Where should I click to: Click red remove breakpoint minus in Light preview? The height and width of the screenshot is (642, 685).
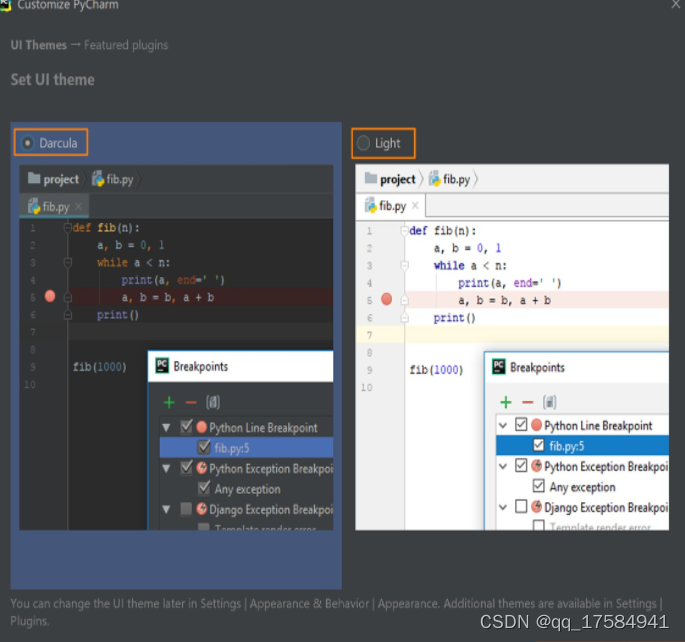tap(528, 402)
